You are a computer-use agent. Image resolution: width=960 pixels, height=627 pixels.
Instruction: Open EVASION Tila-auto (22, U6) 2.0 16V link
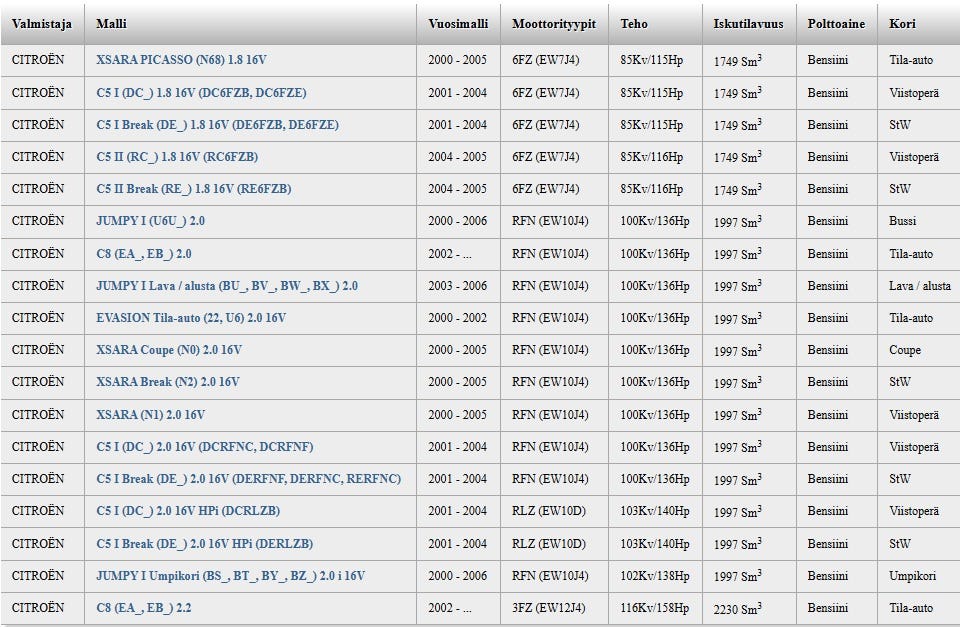point(191,318)
